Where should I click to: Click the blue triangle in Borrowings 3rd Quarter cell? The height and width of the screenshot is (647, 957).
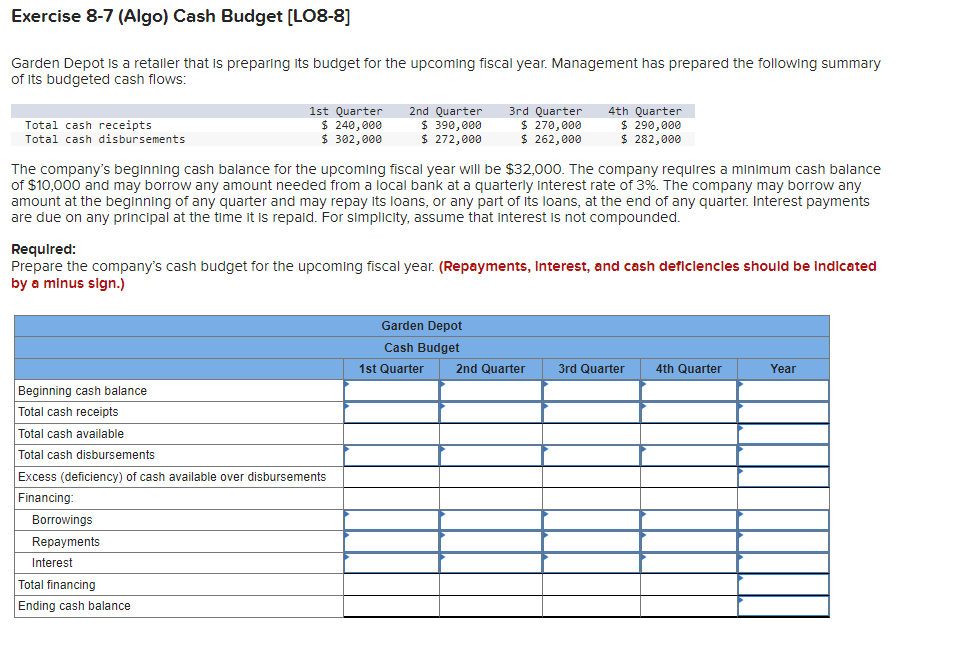click(x=546, y=514)
